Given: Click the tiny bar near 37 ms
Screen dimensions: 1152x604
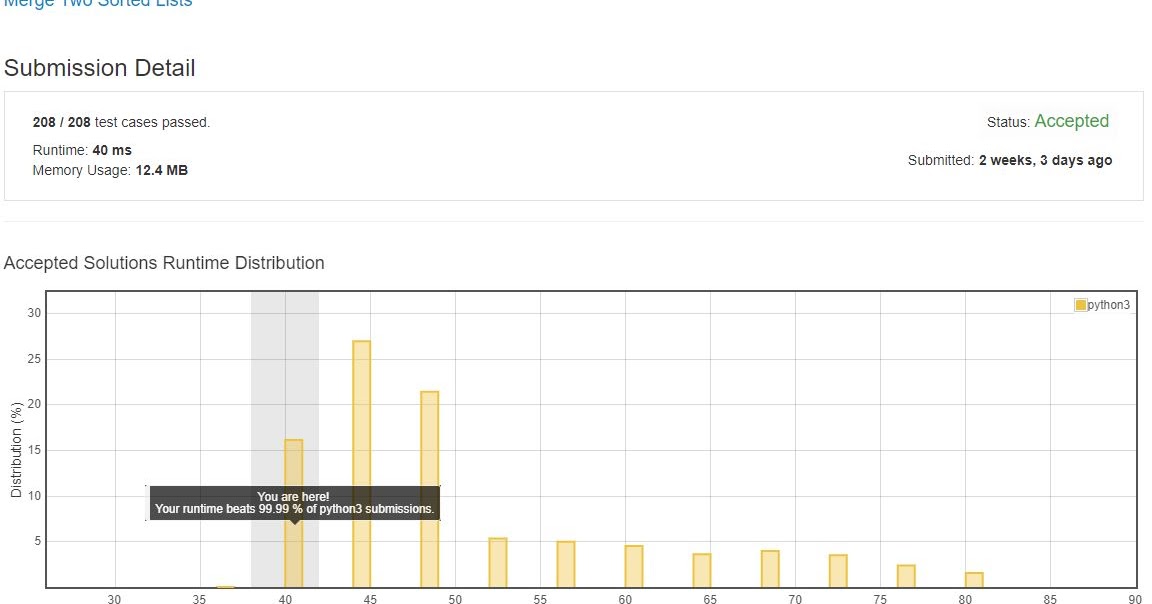Looking at the screenshot, I should coord(226,587).
